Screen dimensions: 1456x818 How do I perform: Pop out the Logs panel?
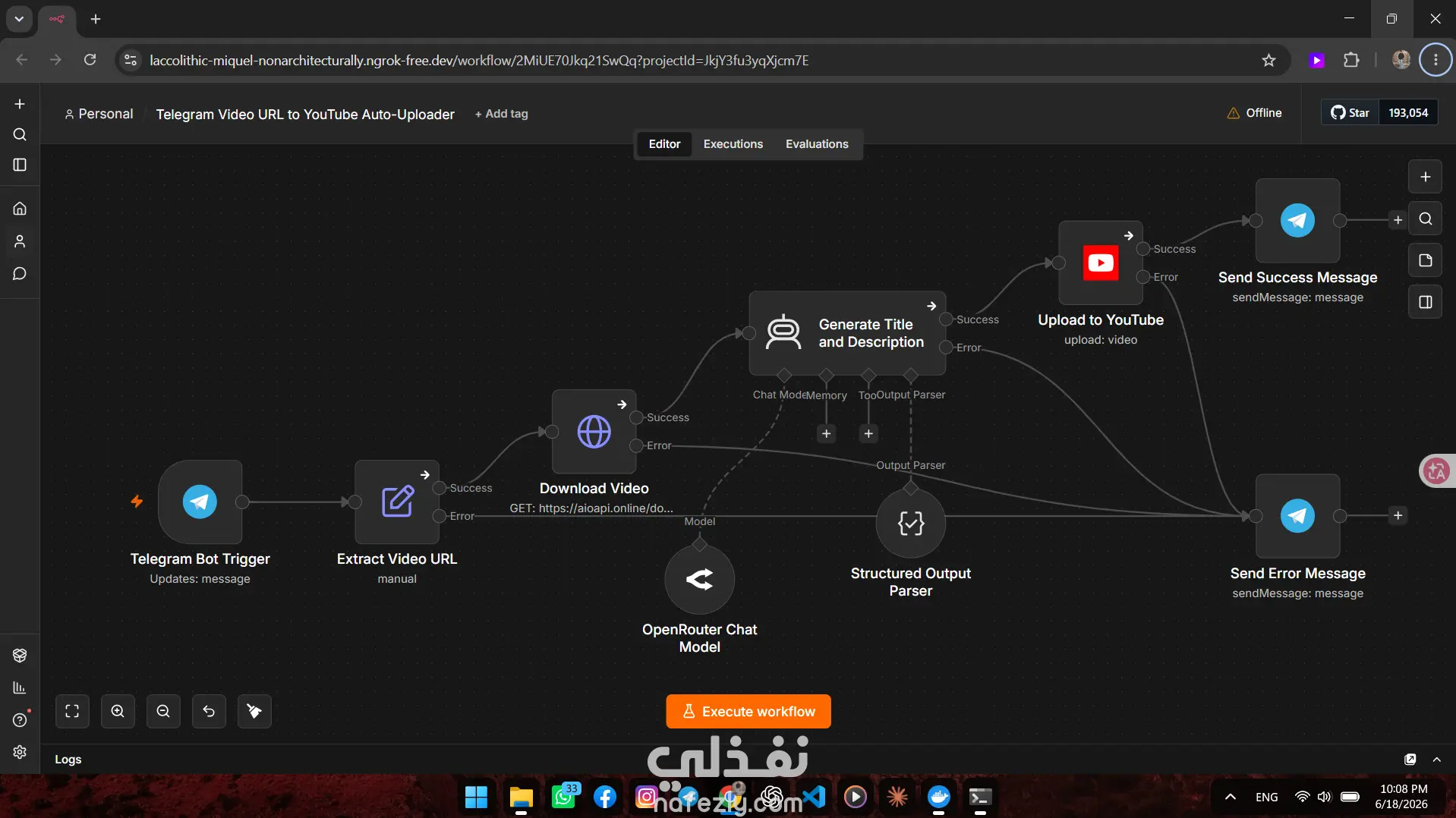tap(1410, 760)
